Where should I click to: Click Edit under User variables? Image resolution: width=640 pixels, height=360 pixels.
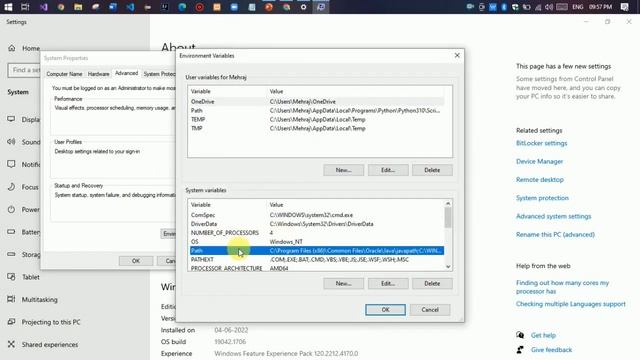388,170
